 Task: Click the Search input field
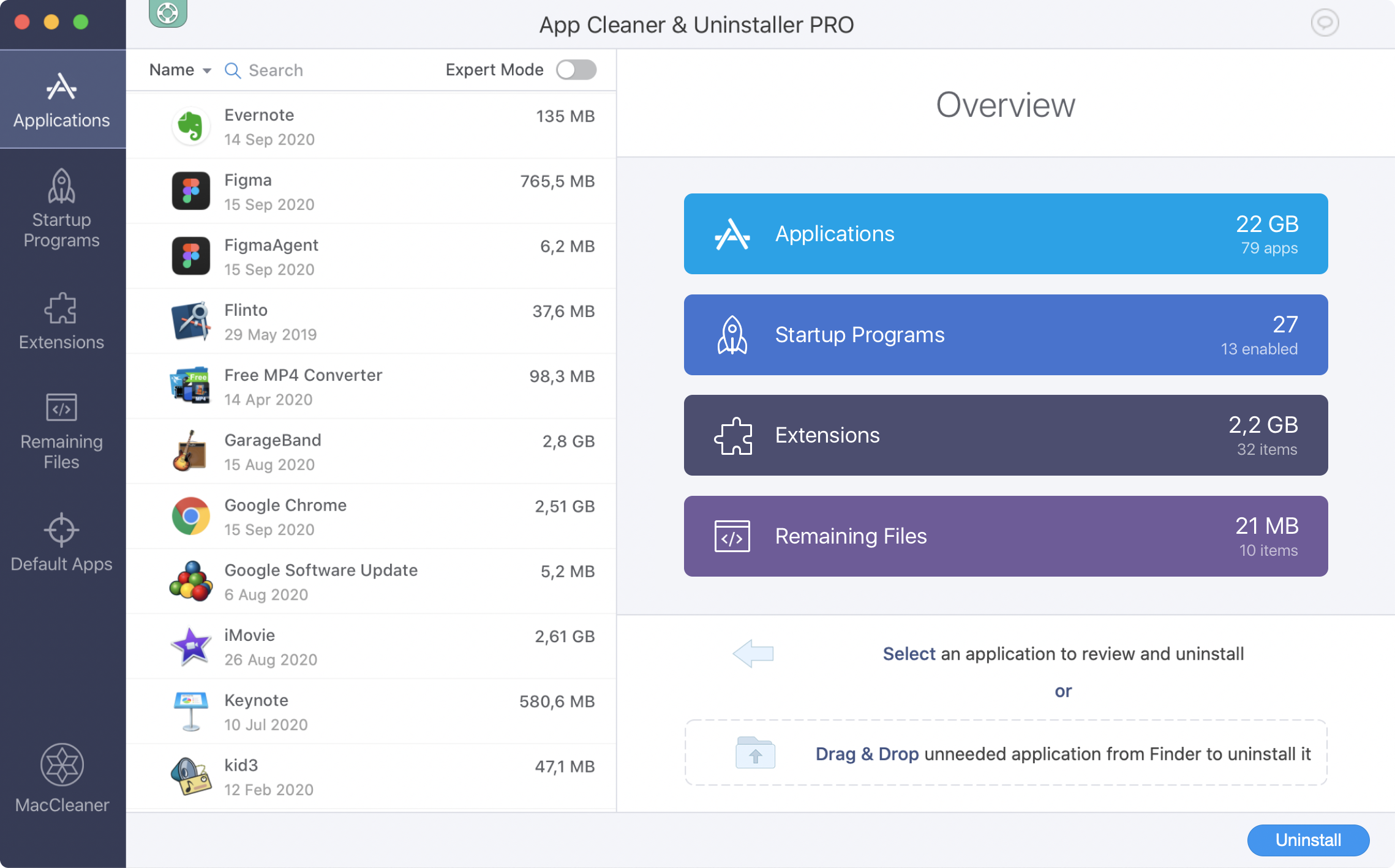coord(320,70)
